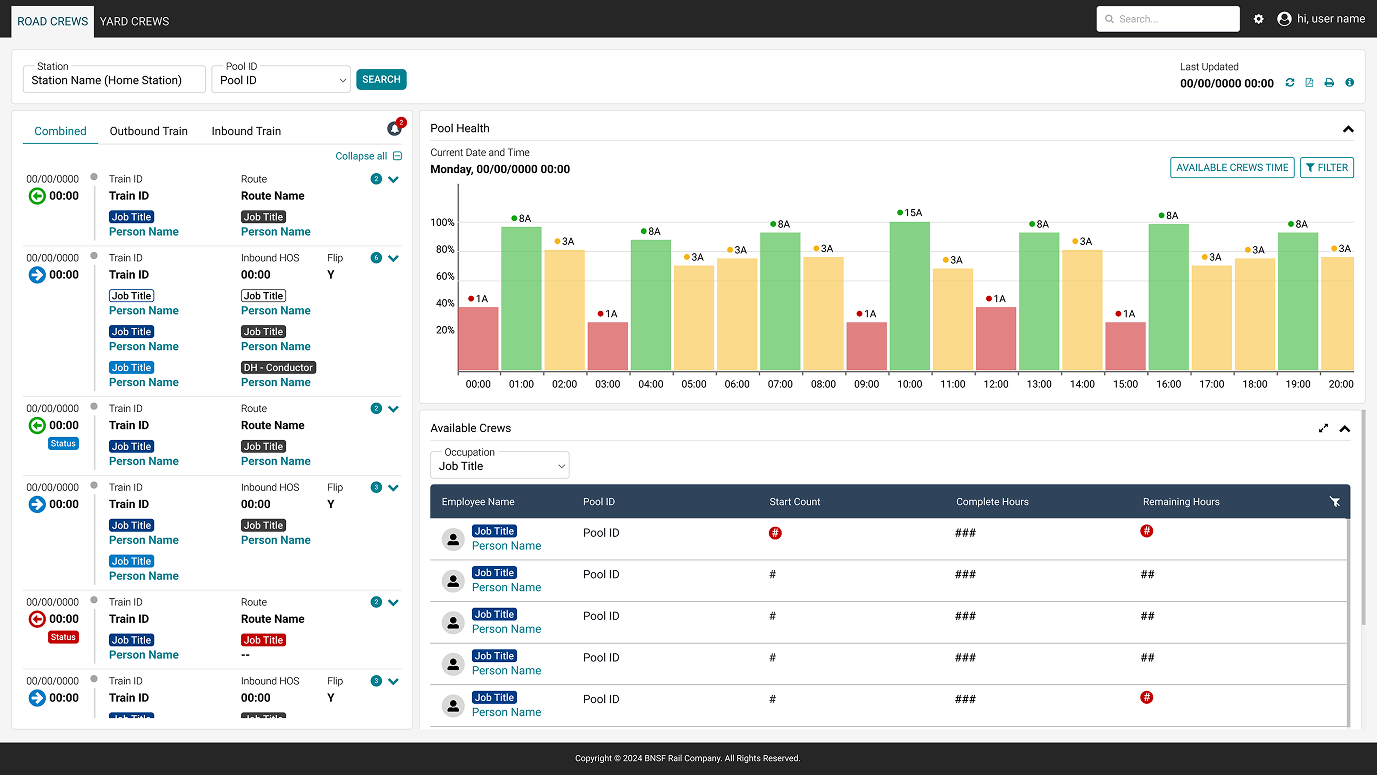Expand Available Crews panel to full size
This screenshot has width=1377, height=775.
(x=1323, y=428)
